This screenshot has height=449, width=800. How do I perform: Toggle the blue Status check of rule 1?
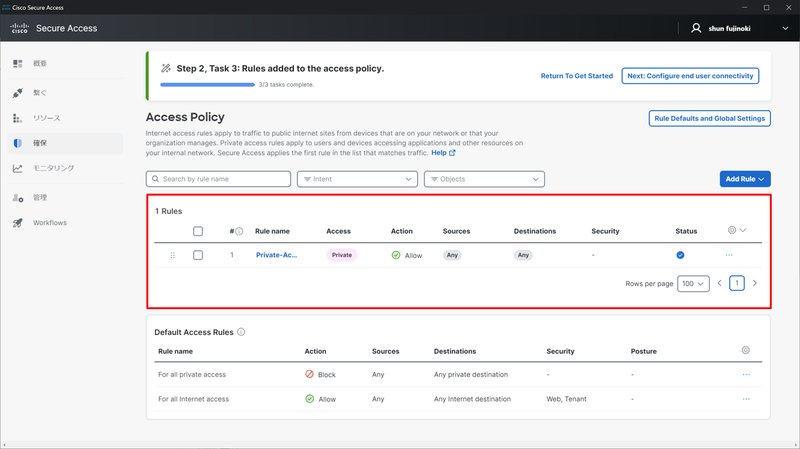coord(680,255)
